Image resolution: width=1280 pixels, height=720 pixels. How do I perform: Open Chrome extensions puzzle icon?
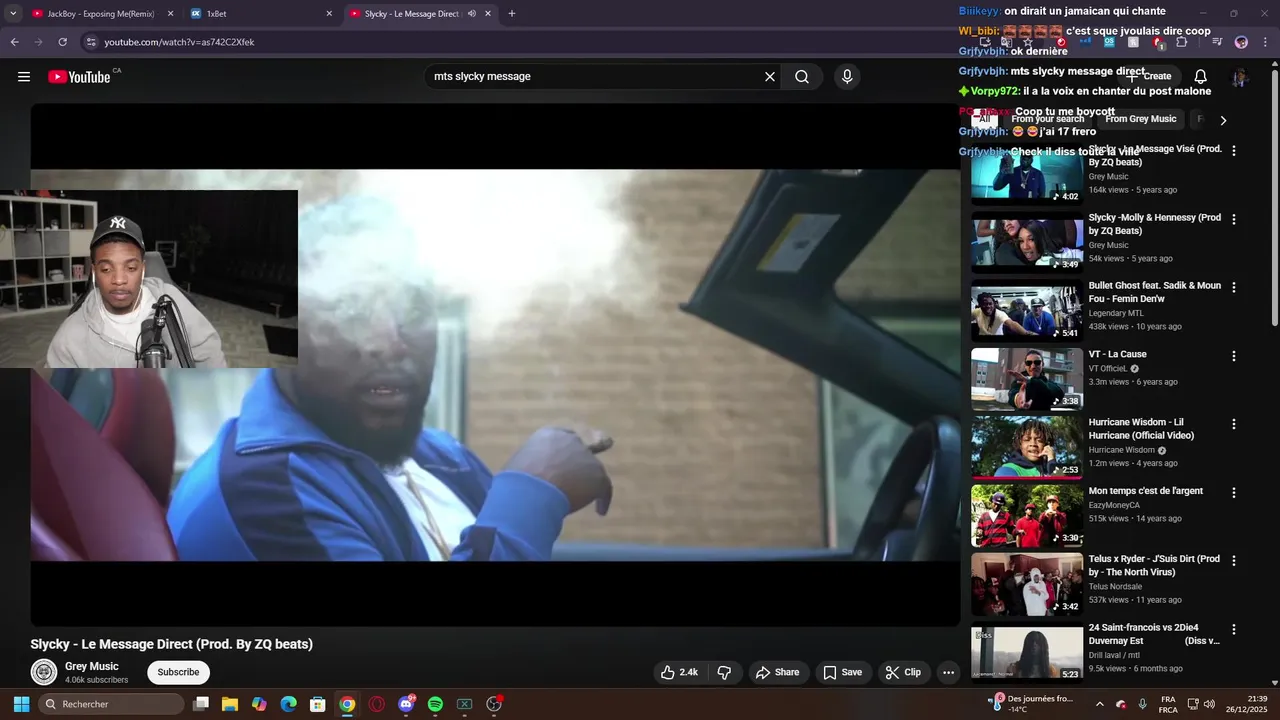coord(1182,42)
